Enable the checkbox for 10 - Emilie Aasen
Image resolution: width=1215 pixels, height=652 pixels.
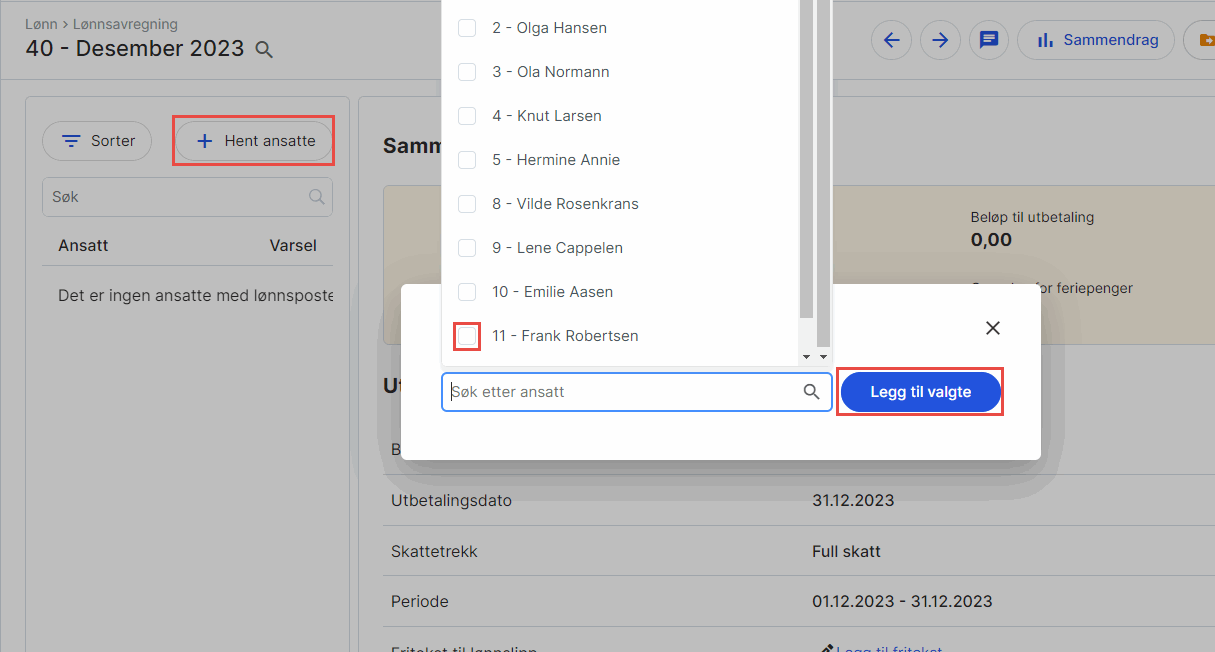click(x=466, y=291)
